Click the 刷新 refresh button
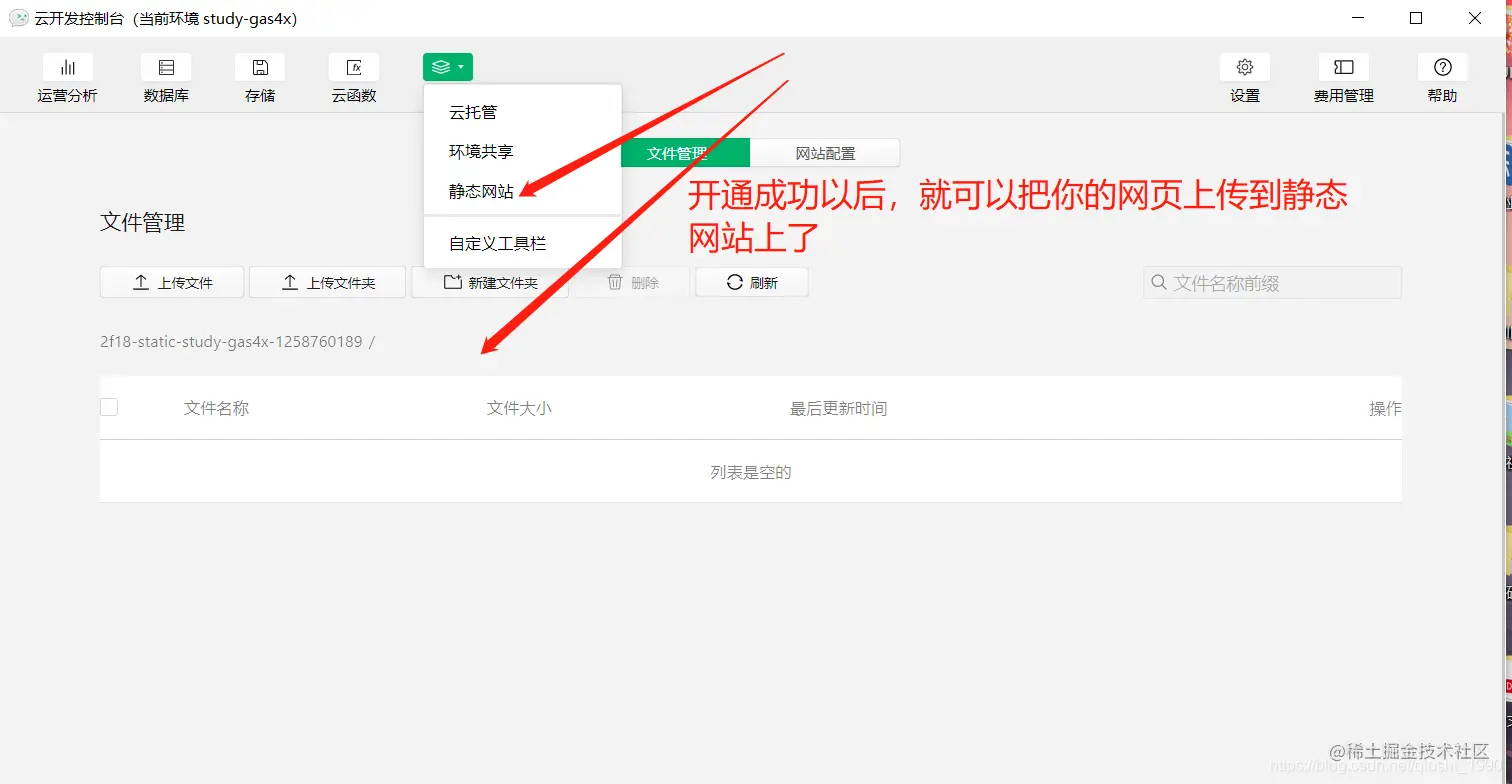Screen dimensions: 1512x784 point(752,283)
